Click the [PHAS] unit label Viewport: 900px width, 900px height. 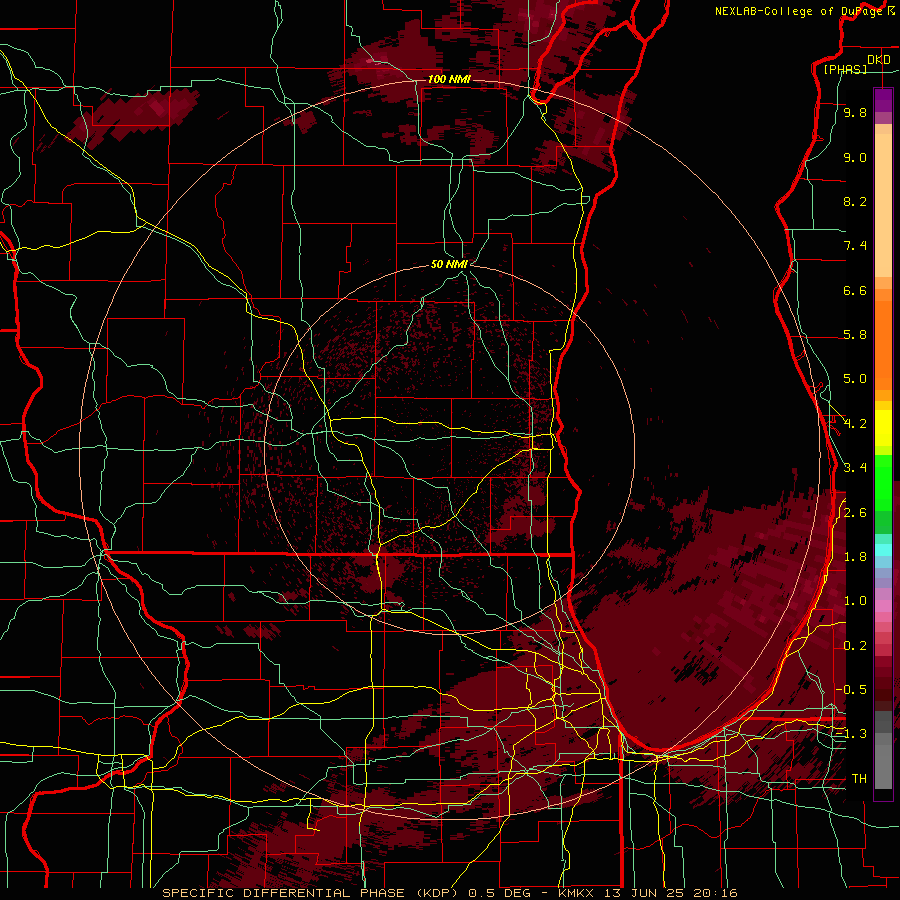click(x=845, y=69)
